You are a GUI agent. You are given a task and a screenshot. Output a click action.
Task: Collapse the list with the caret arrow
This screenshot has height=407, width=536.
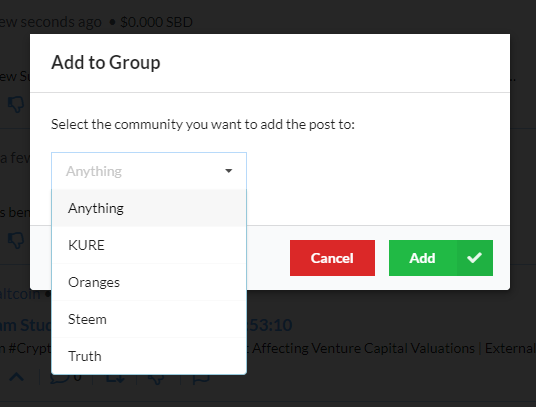(229, 171)
